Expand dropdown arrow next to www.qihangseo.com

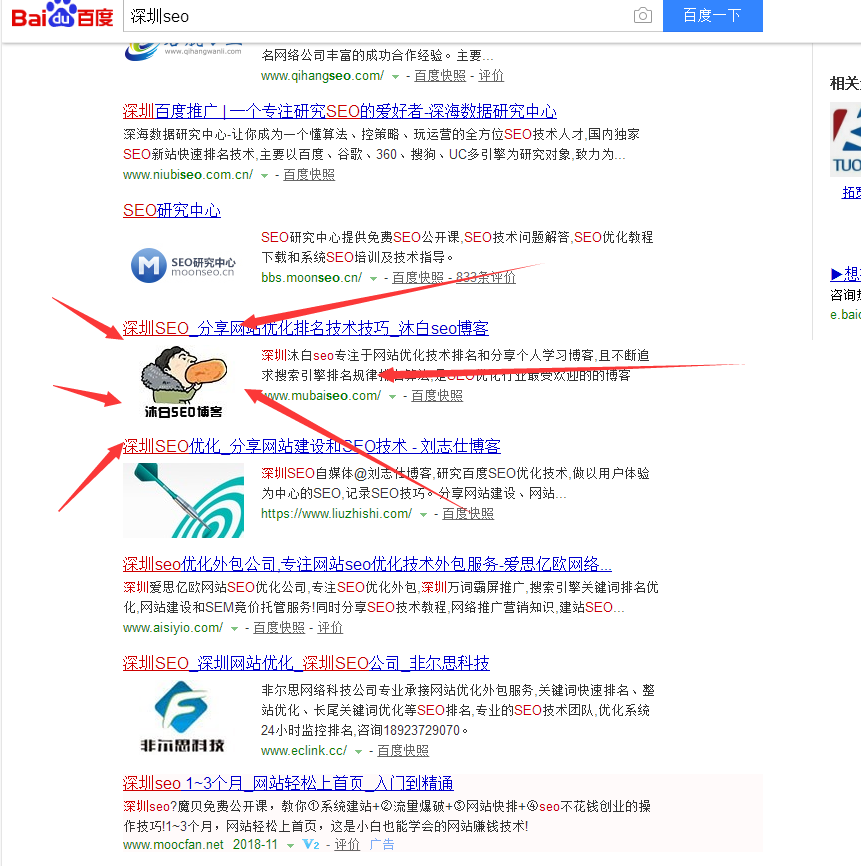coord(396,76)
